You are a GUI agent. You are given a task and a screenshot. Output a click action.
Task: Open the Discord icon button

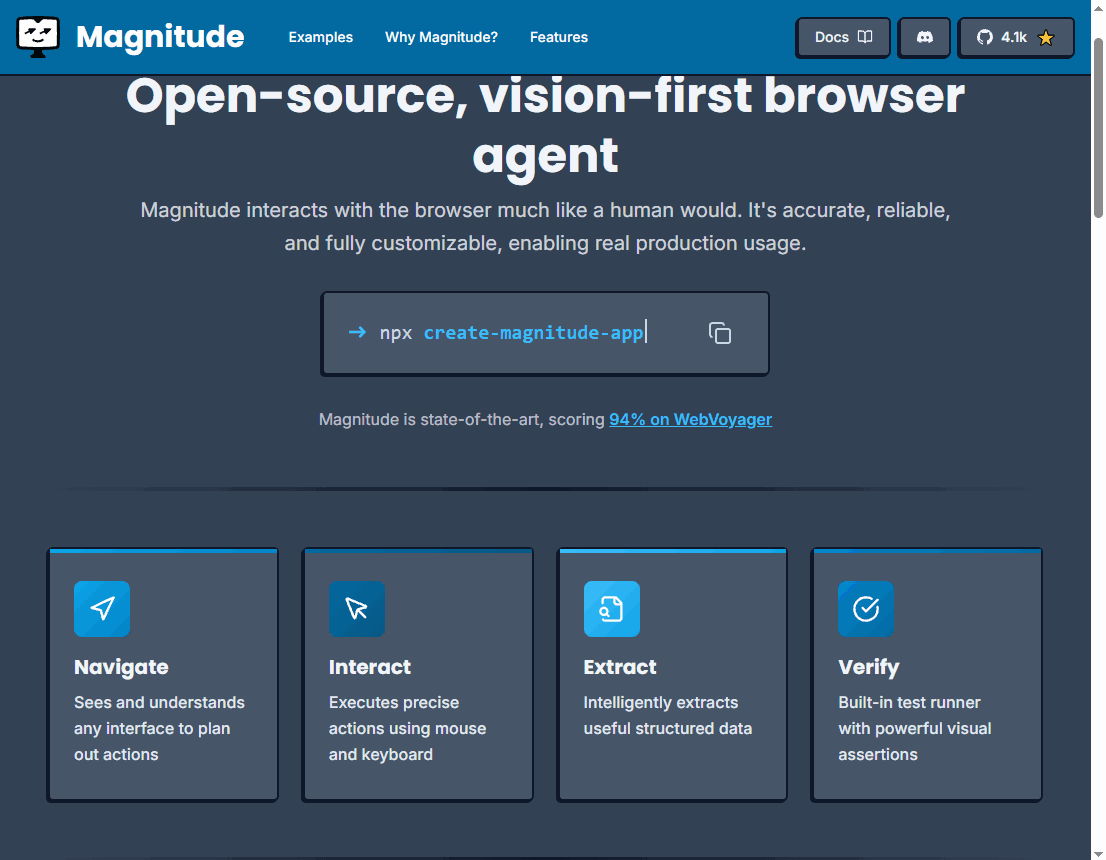[924, 37]
